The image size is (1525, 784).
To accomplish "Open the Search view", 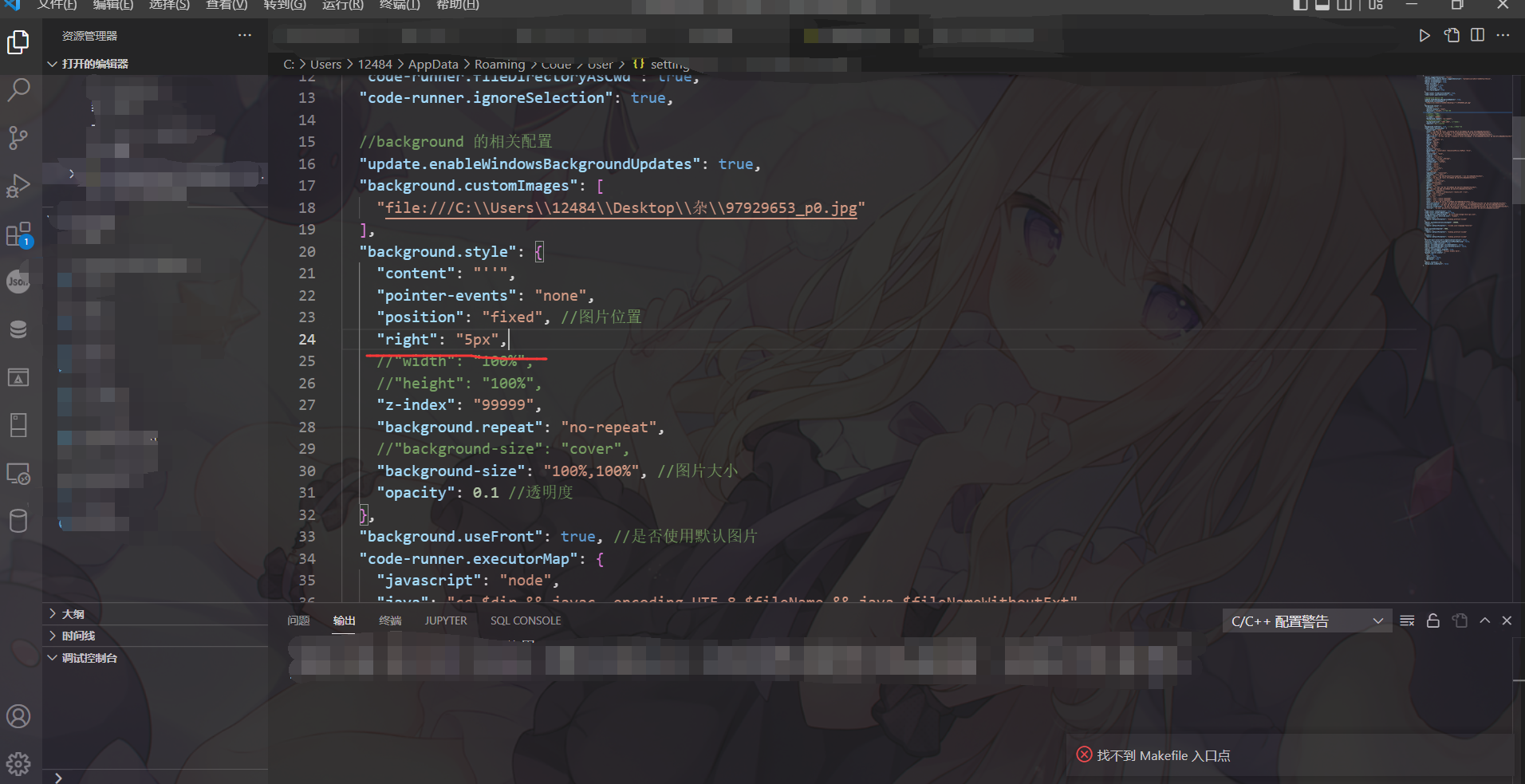I will click(x=18, y=89).
